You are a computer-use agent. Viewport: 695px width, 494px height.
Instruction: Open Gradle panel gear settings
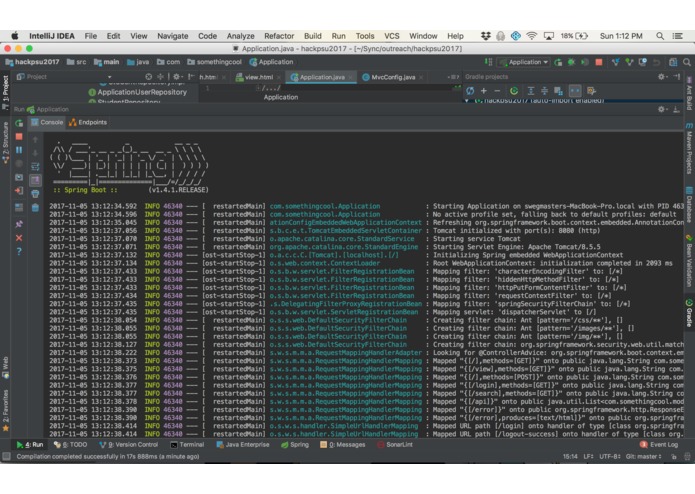click(x=661, y=77)
